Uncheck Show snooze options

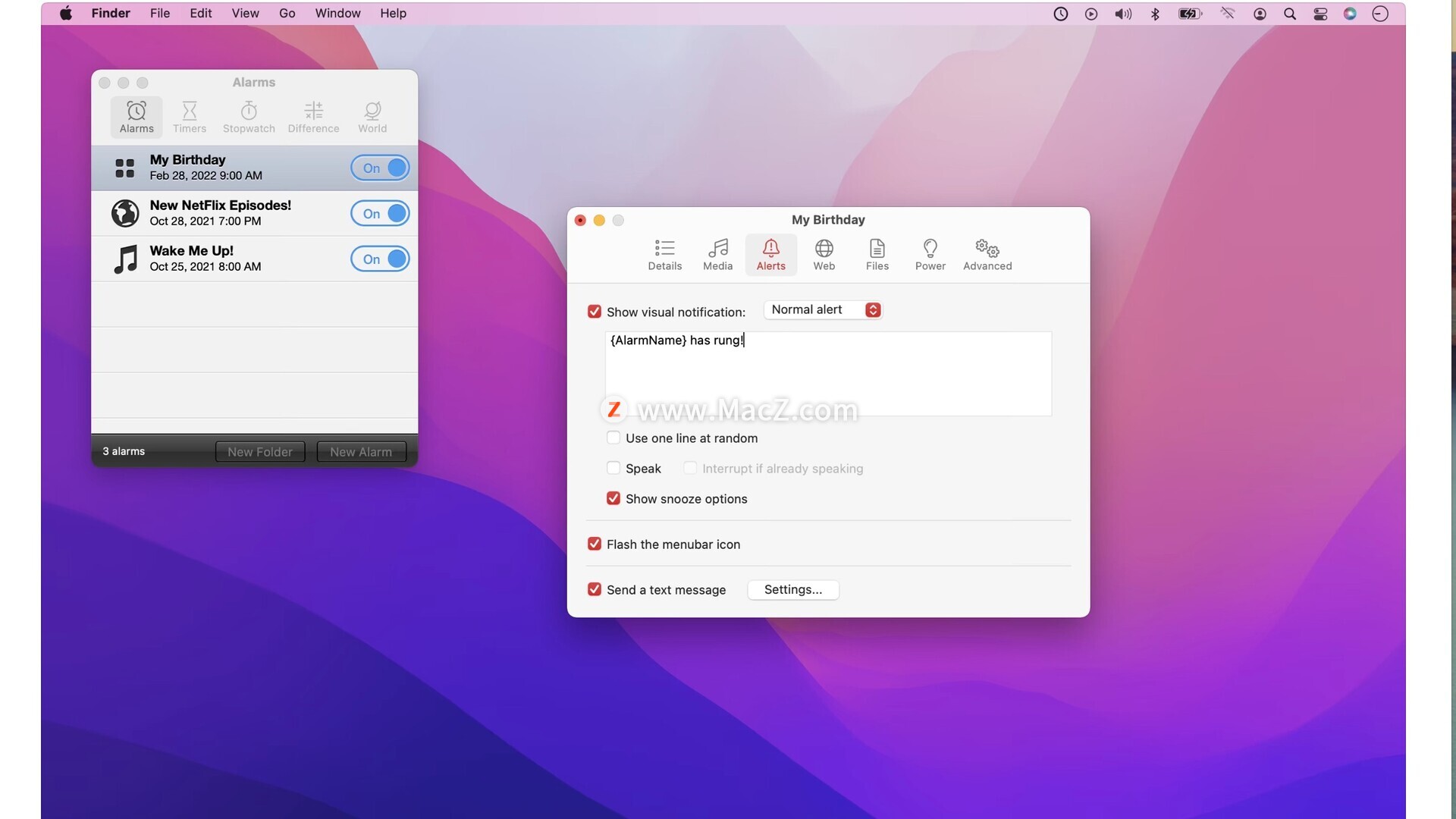pos(613,498)
